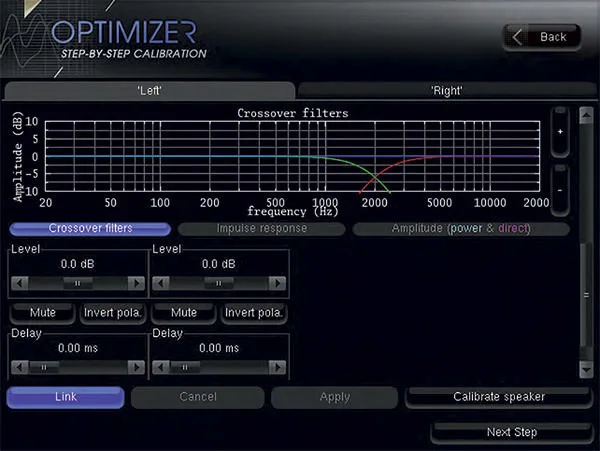Click the Back button
The height and width of the screenshot is (451, 600).
(x=542, y=37)
